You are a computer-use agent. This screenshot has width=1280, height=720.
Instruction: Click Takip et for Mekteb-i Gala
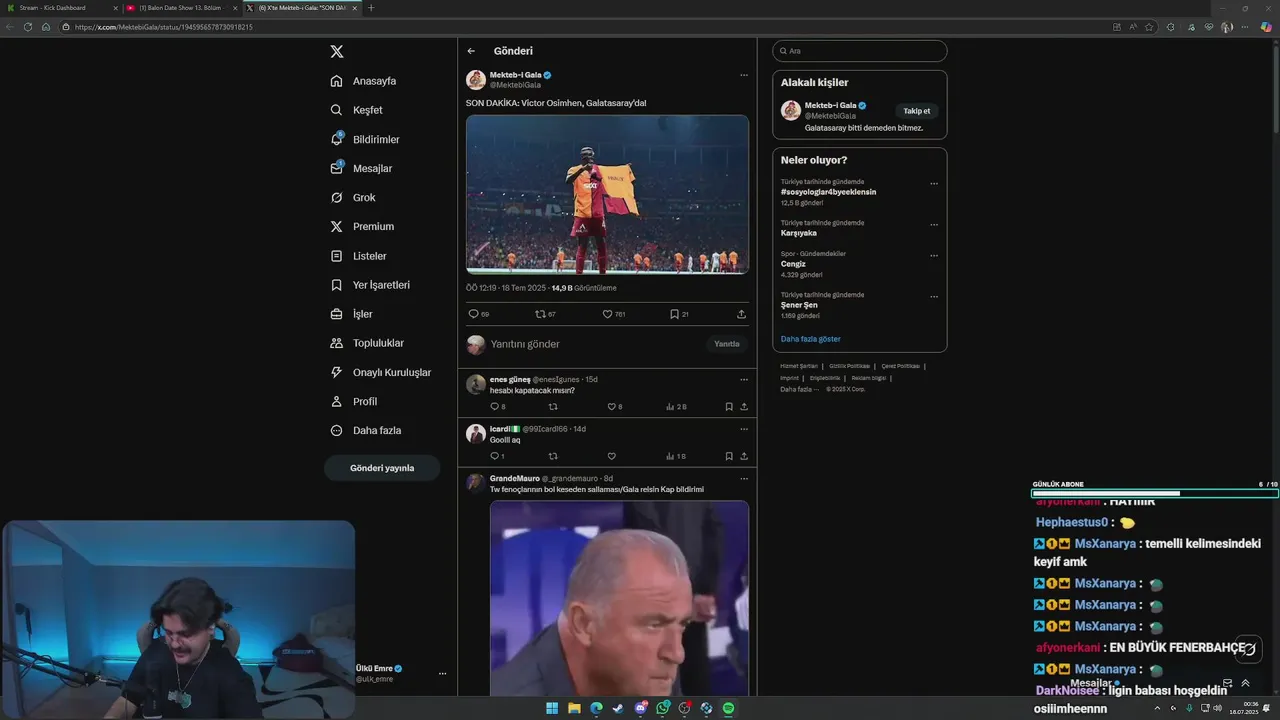point(917,111)
